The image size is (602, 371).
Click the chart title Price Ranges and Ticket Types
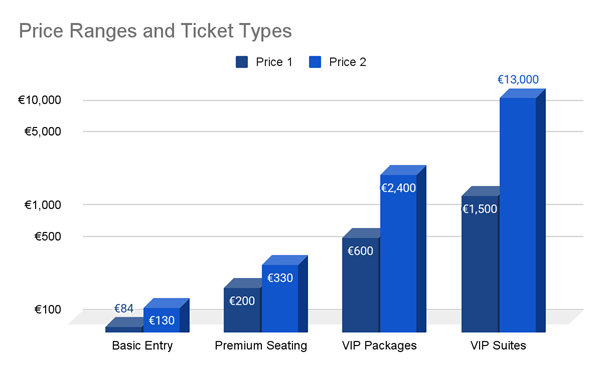[x=155, y=31]
